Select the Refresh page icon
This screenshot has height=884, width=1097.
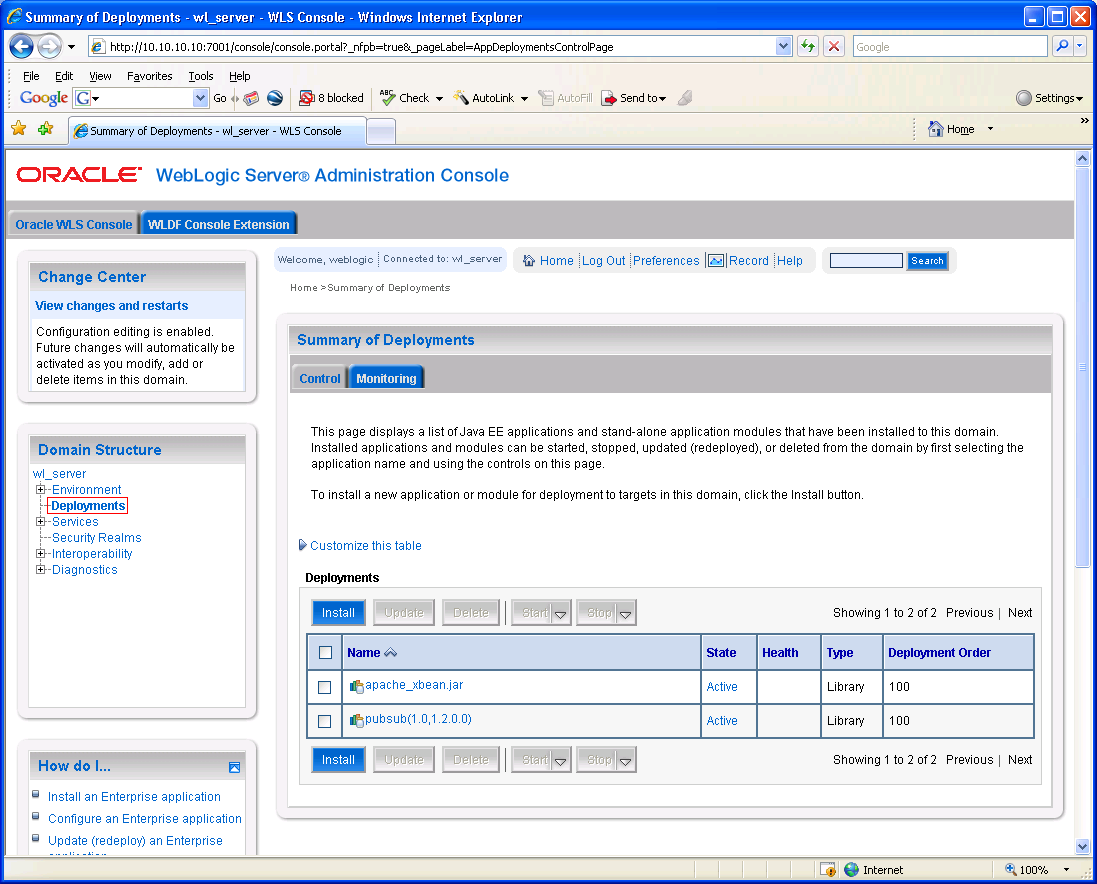click(x=808, y=46)
